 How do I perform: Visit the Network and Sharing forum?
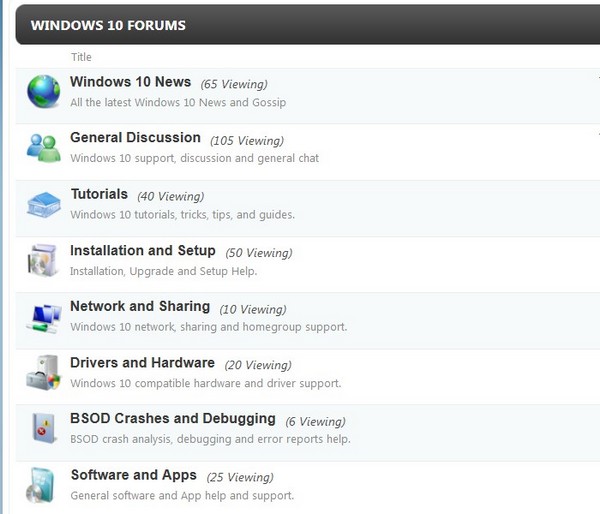[140, 307]
